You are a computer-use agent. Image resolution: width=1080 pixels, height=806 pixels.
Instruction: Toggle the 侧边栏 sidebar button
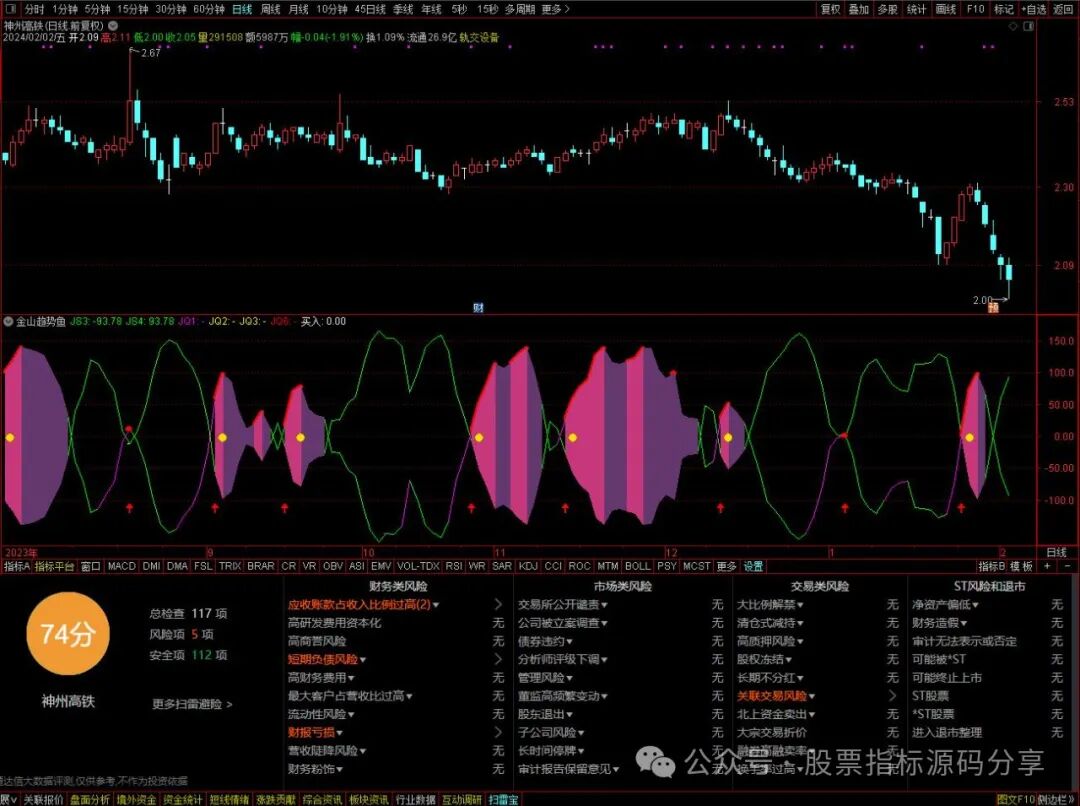(1057, 799)
